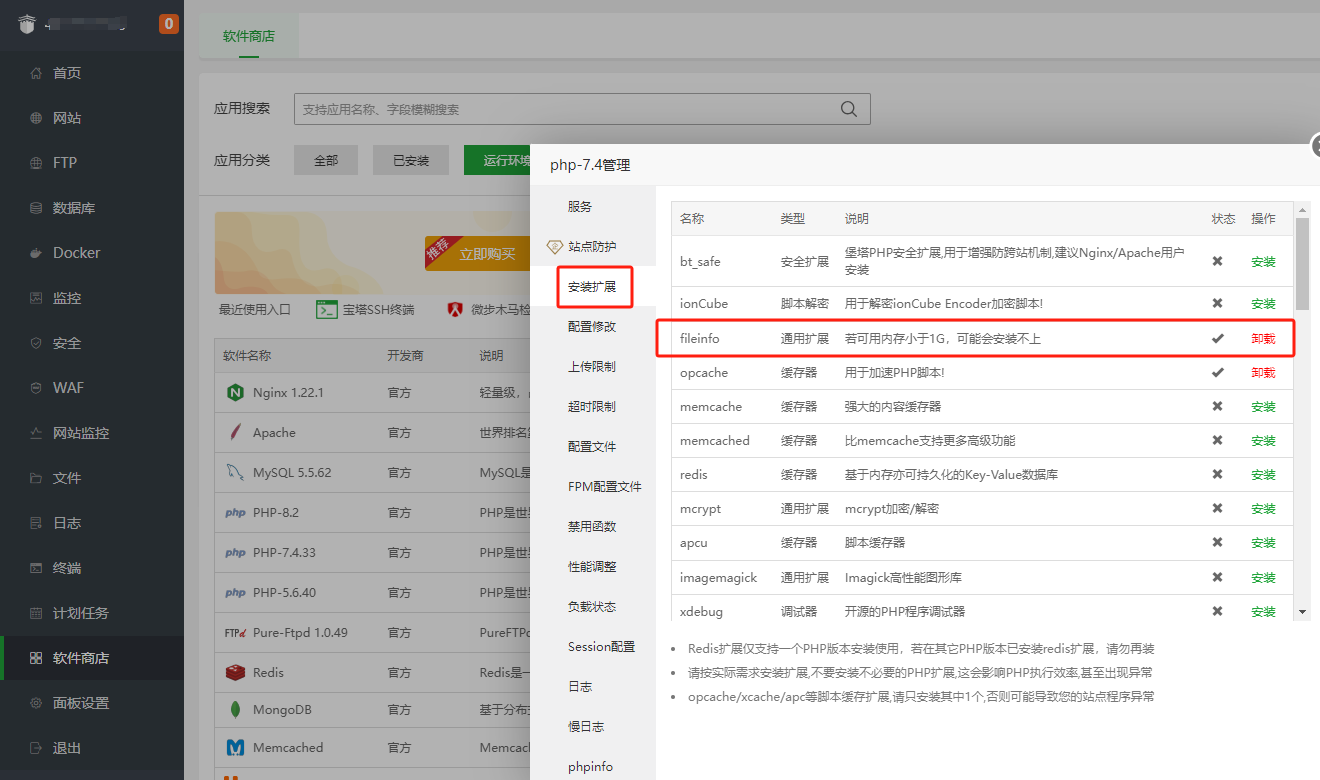Click the Apache feather icon
Screen dimensions: 1320x780
click(x=235, y=432)
